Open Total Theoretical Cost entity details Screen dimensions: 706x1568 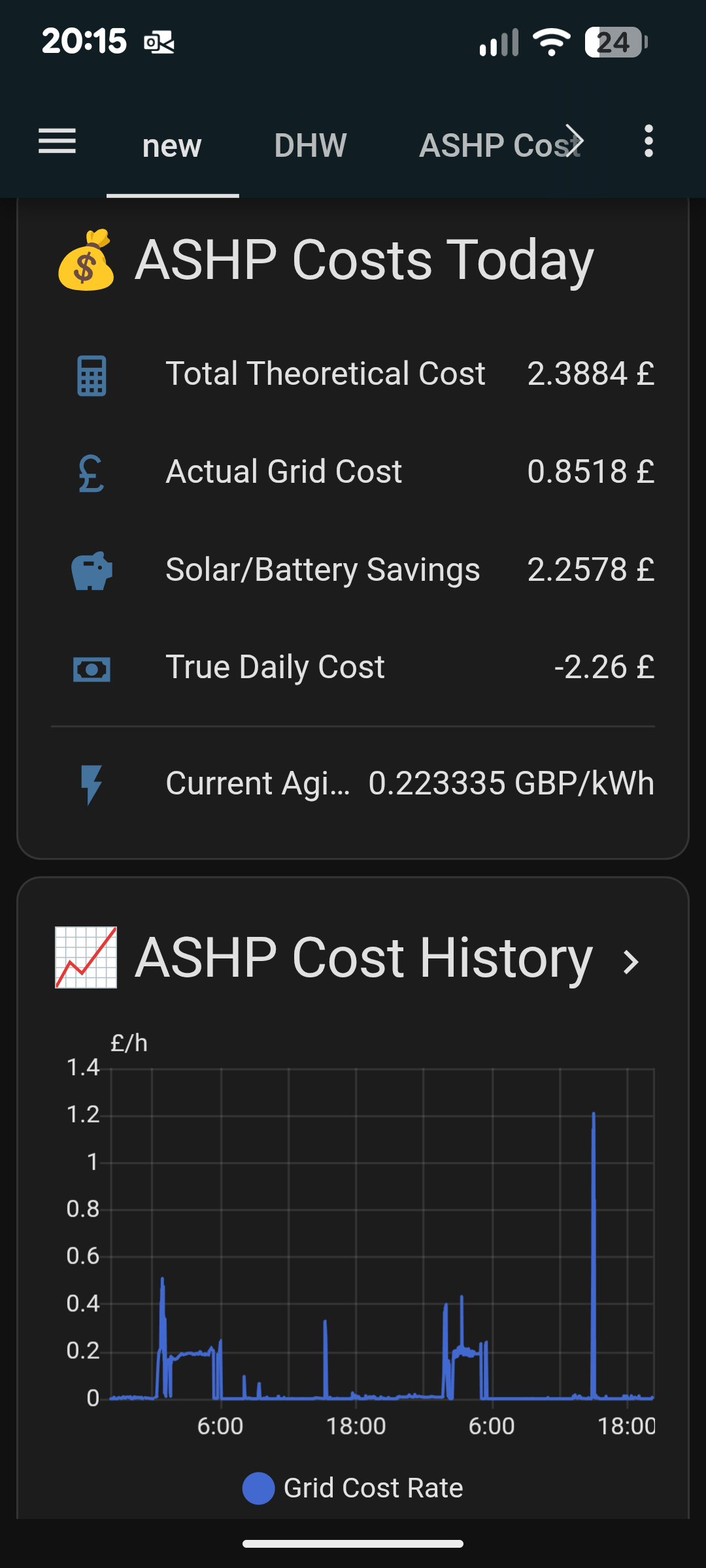point(326,374)
